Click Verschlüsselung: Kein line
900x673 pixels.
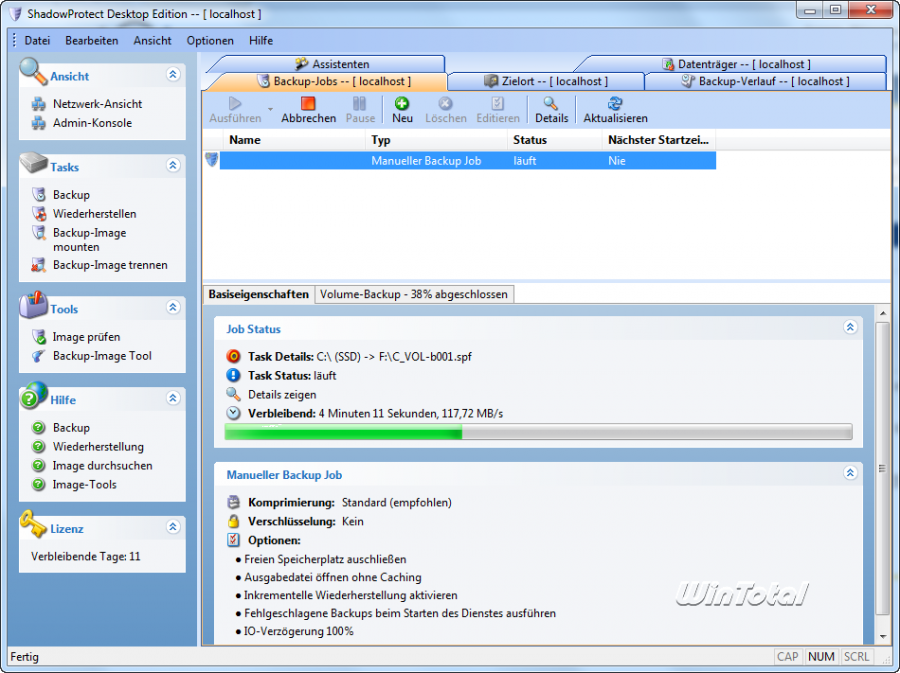tap(295, 522)
